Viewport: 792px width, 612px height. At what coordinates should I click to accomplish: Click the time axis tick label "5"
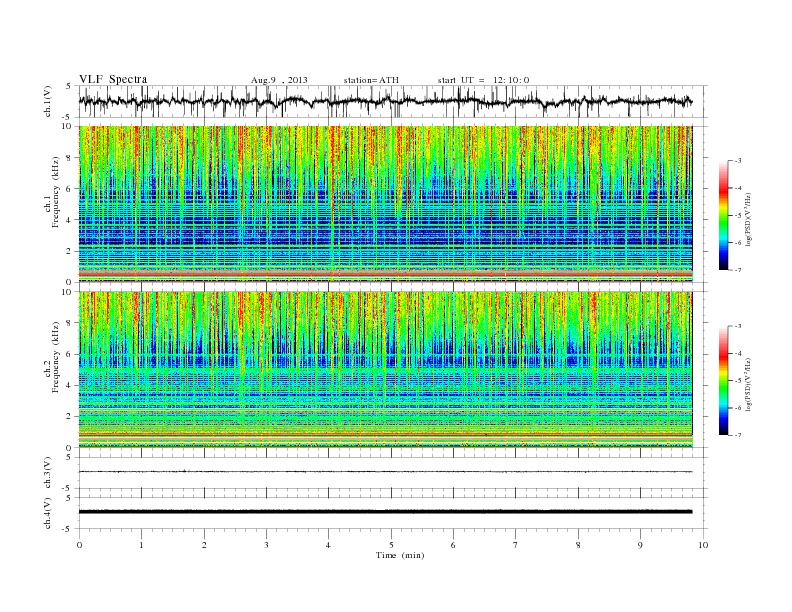pyautogui.click(x=391, y=545)
